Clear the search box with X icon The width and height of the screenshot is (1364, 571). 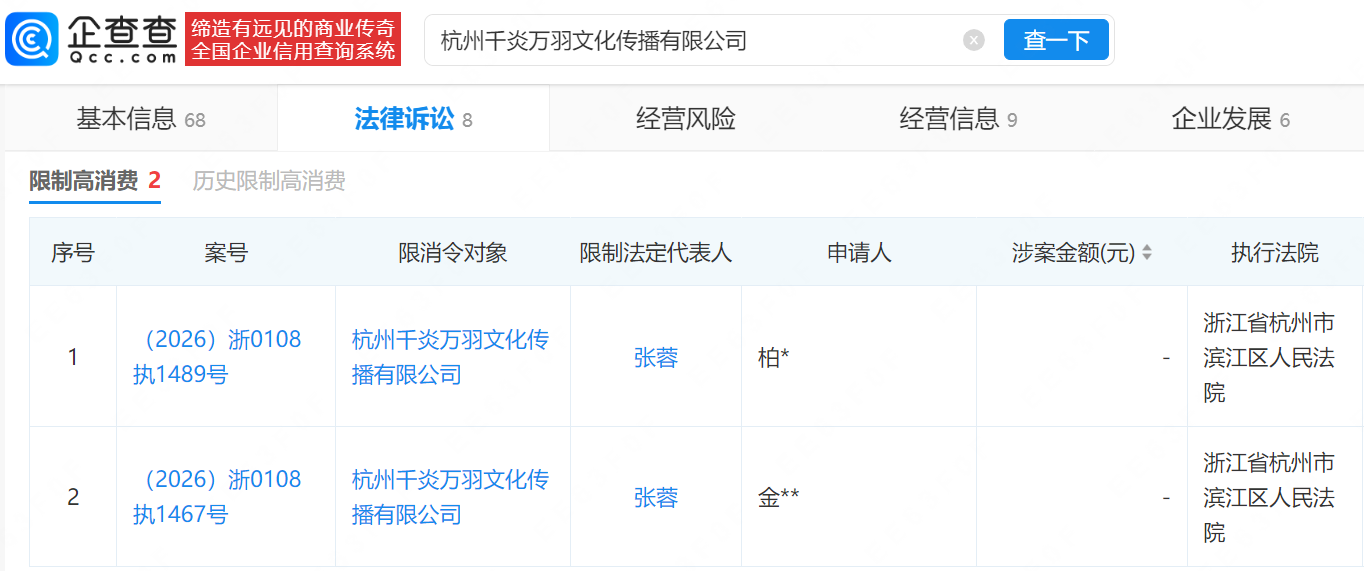(973, 40)
